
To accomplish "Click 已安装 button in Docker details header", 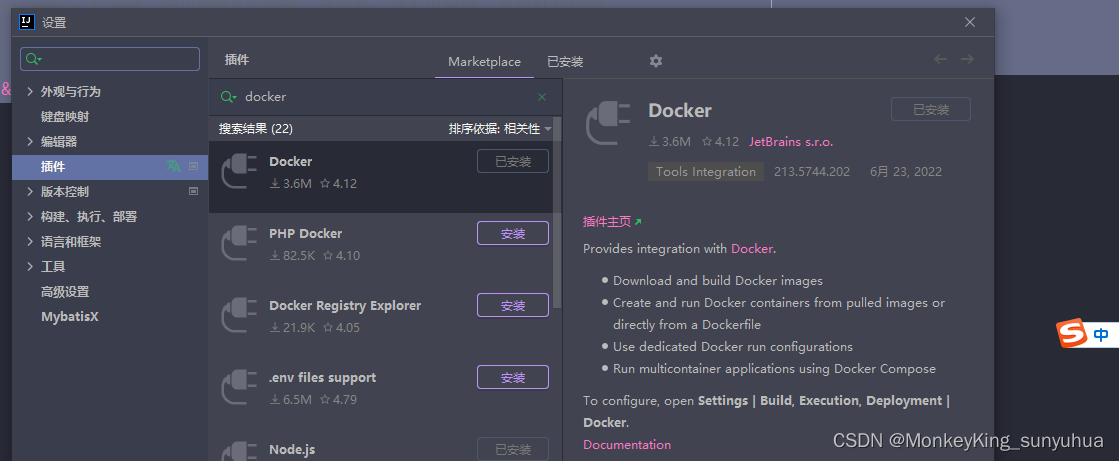I will [931, 109].
